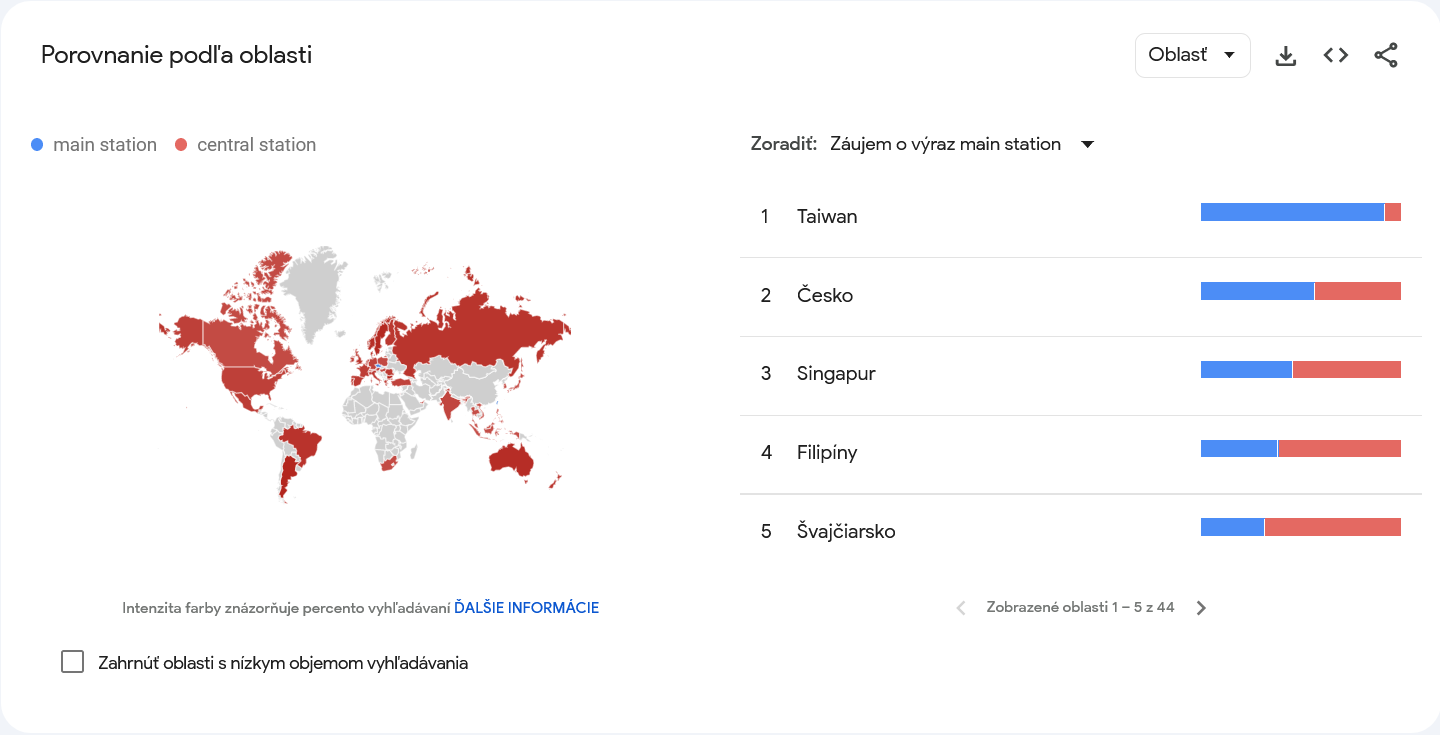Open the ĎALŠIE INFORMÁCIE link
The image size is (1440, 735).
pos(526,608)
